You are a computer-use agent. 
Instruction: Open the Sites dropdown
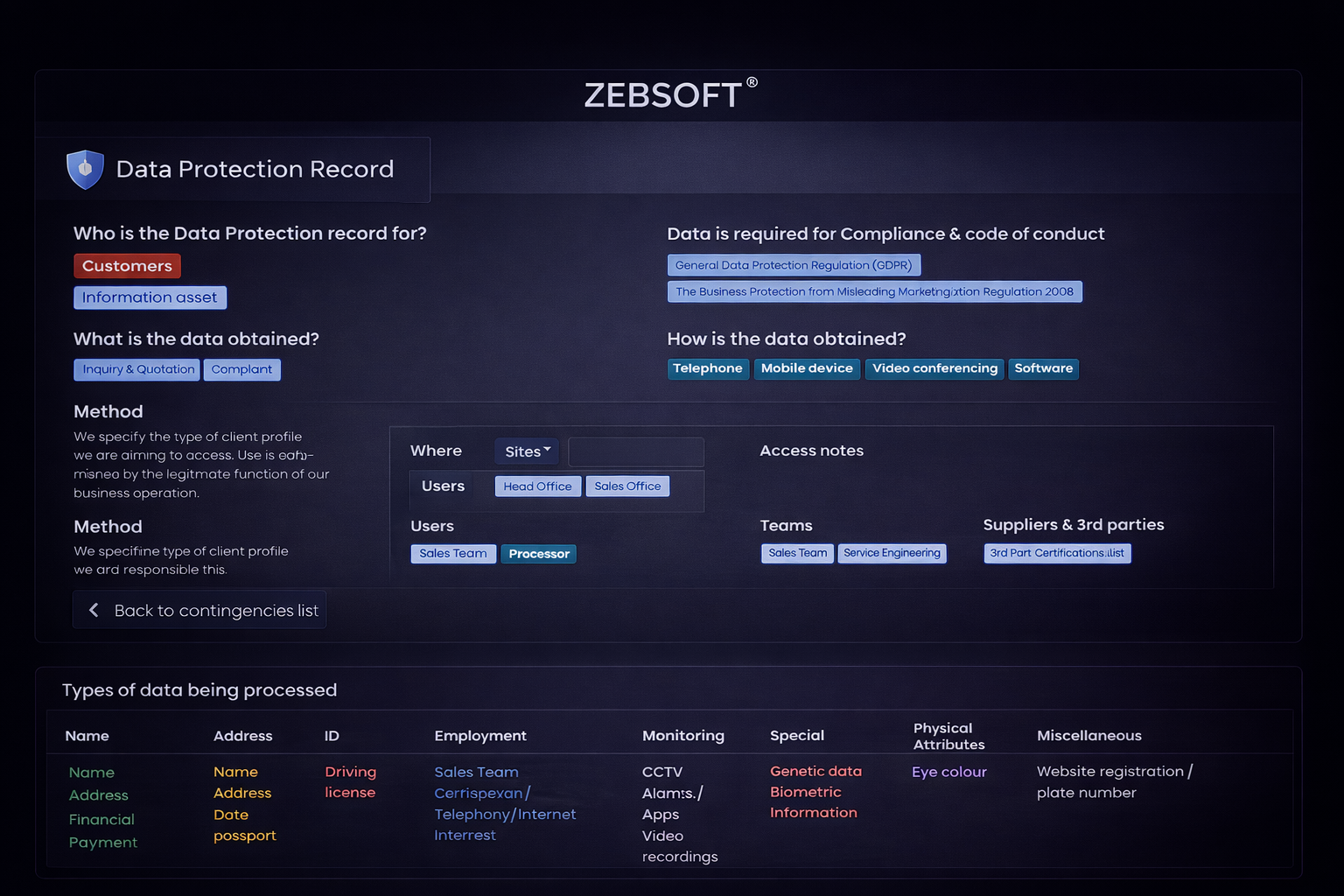pos(527,451)
